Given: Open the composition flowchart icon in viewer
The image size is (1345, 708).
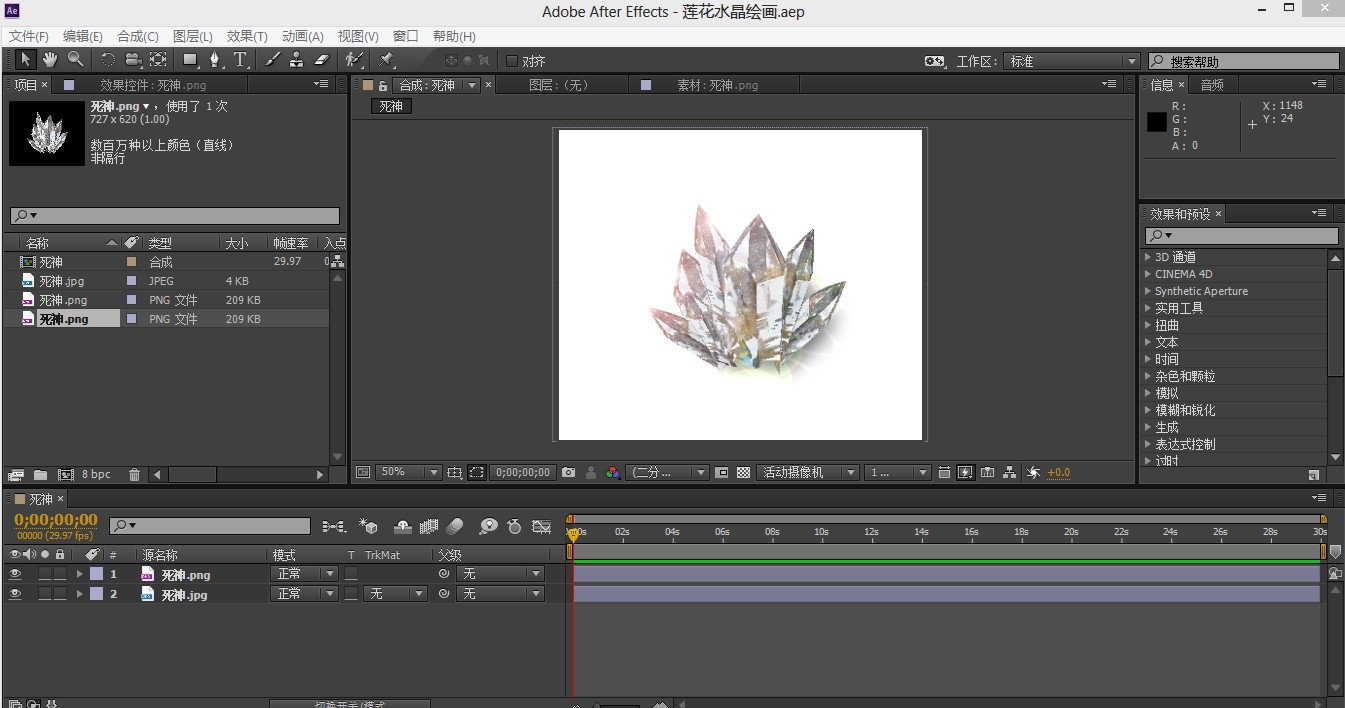Looking at the screenshot, I should 1010,472.
